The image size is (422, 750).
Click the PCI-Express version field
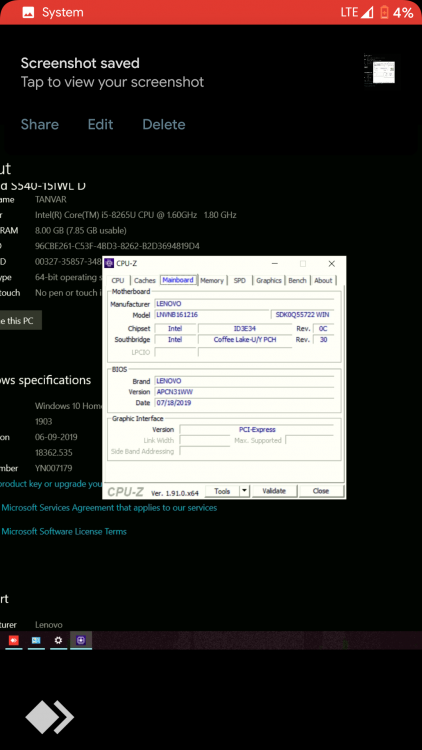tap(256, 430)
